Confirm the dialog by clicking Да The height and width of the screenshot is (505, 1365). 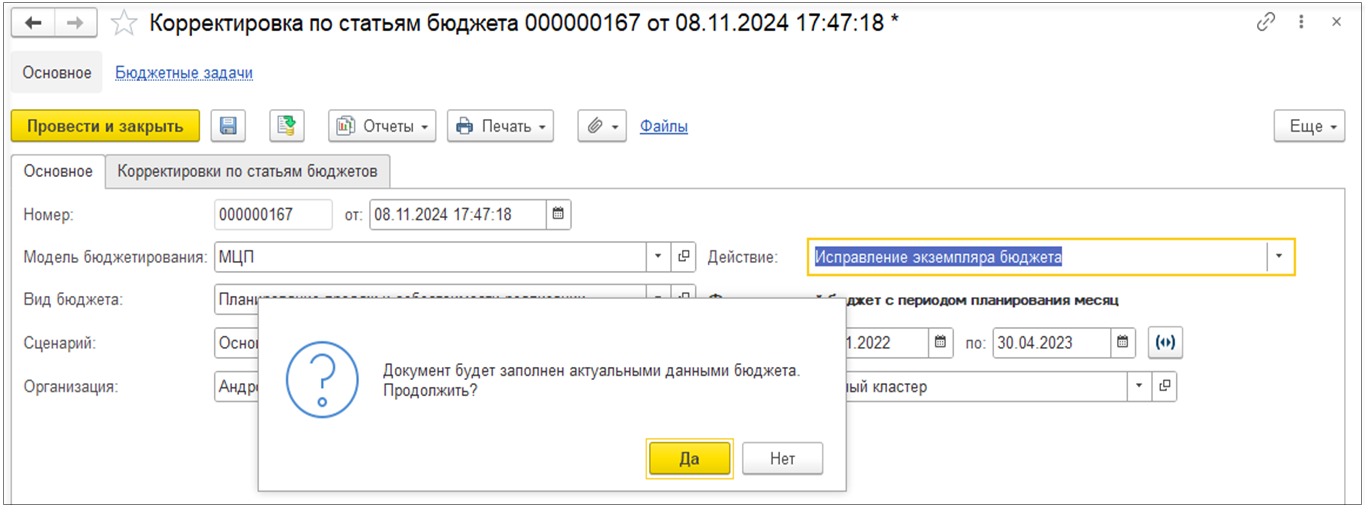[689, 459]
